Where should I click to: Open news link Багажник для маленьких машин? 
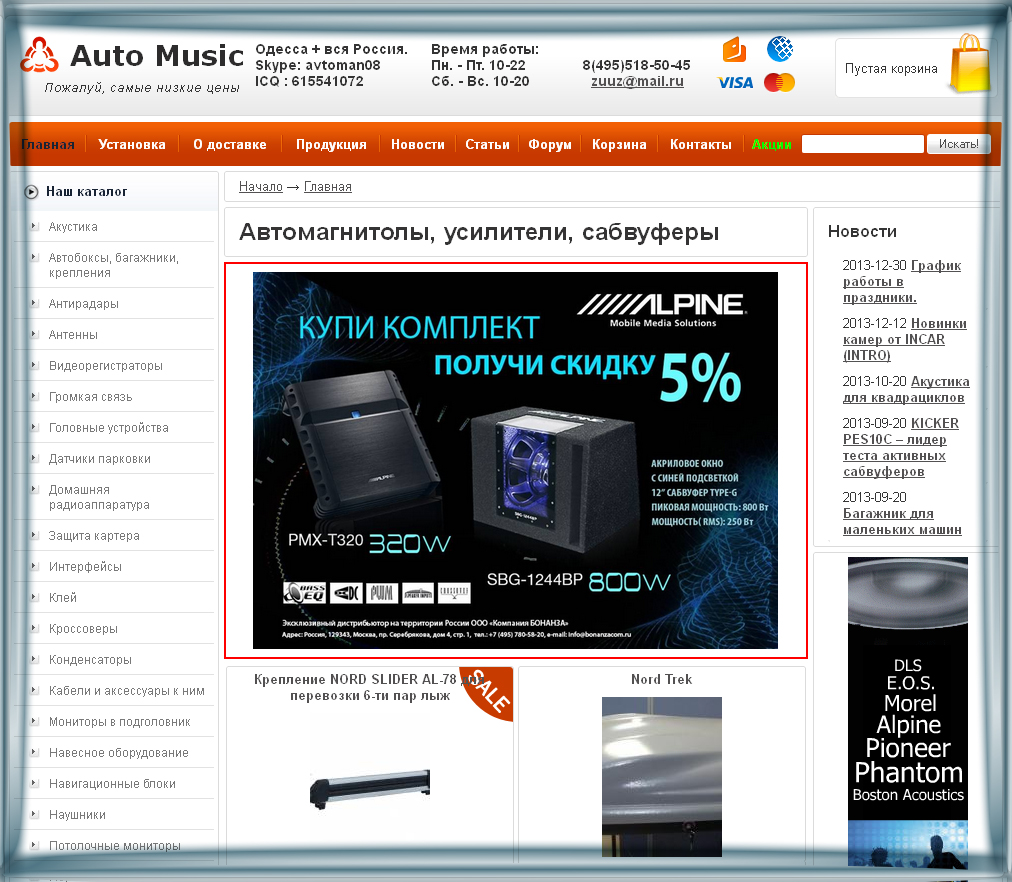point(902,521)
